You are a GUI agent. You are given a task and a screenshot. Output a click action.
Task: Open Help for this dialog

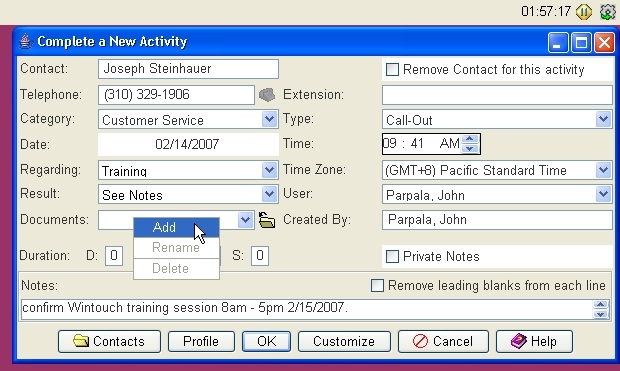tap(534, 341)
